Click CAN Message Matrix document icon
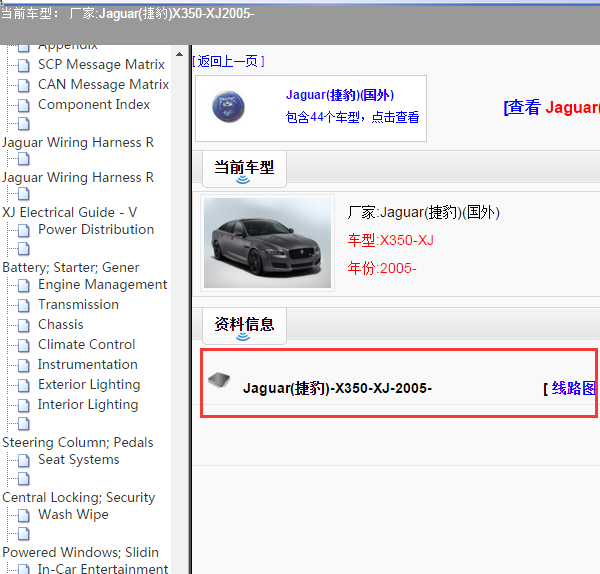This screenshot has width=600, height=574. click(24, 85)
